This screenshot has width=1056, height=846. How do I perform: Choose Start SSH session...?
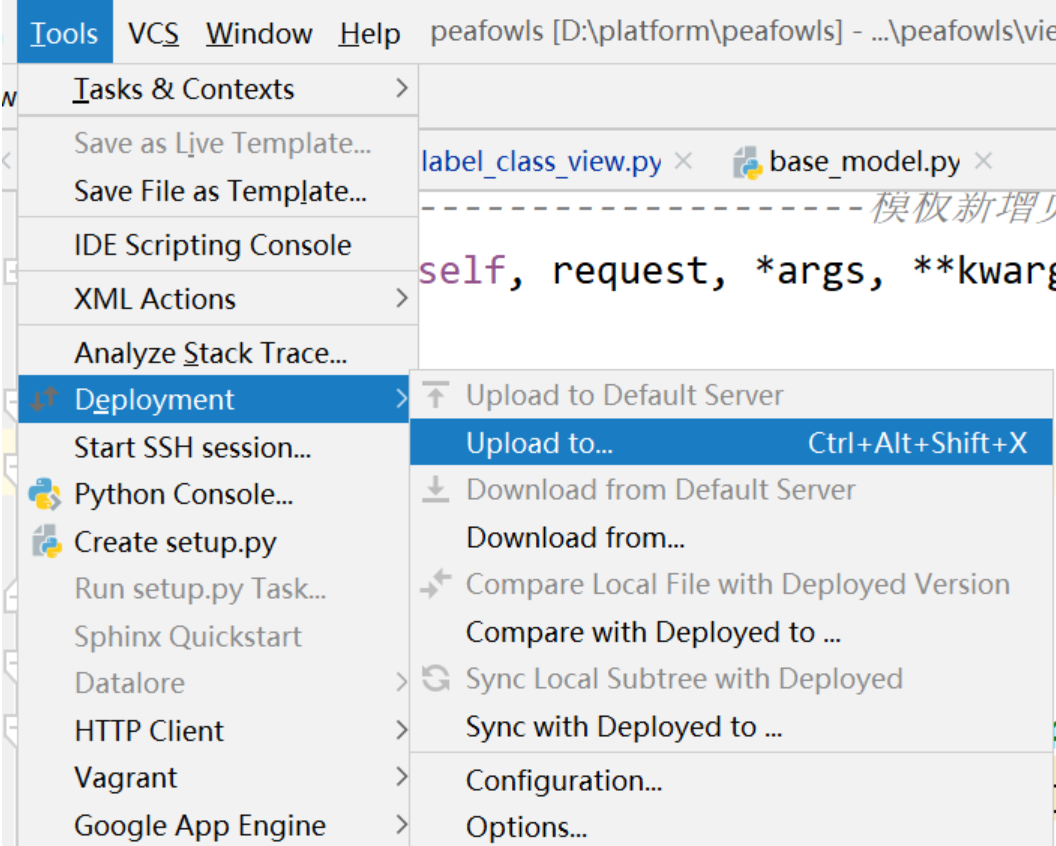coord(192,447)
